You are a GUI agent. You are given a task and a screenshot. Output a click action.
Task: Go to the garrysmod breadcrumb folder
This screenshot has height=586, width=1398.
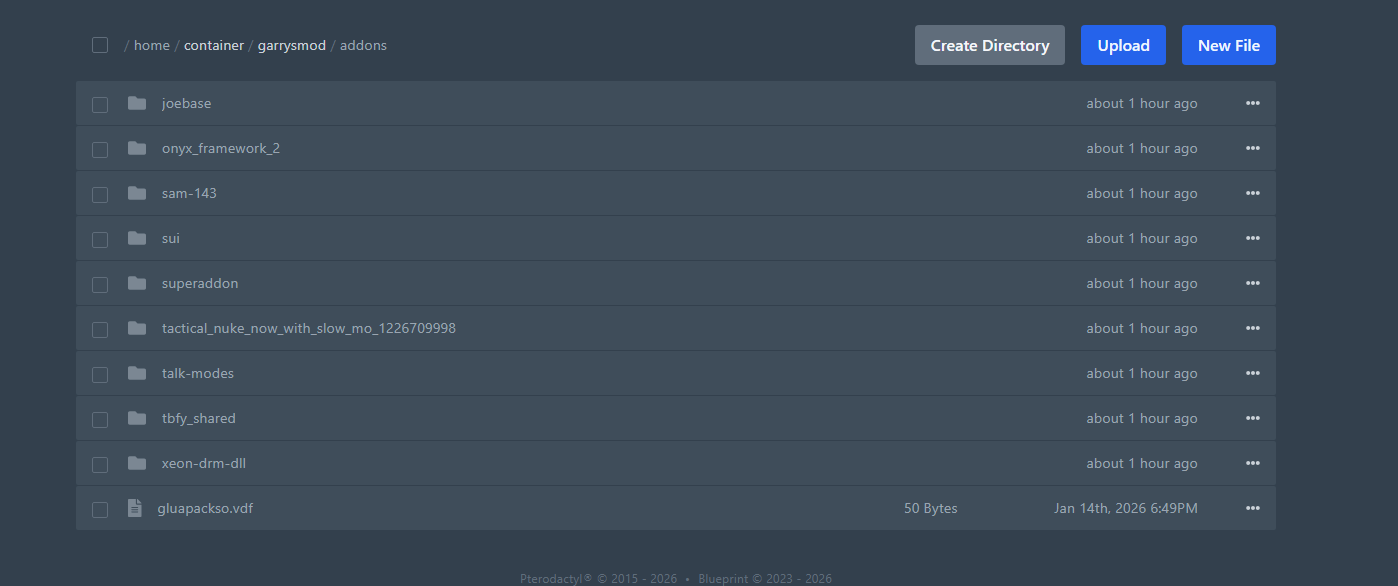coord(292,45)
